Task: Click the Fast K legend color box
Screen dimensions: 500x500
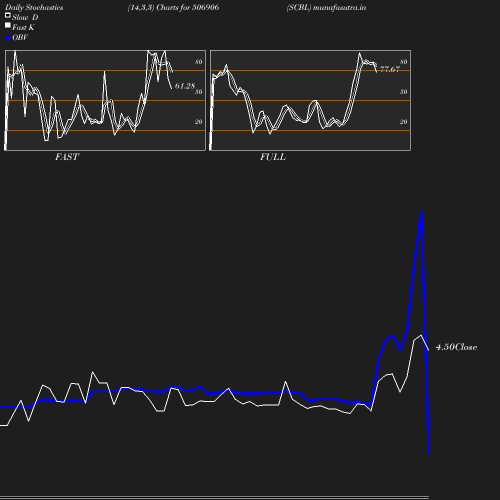Action: pos(8,25)
